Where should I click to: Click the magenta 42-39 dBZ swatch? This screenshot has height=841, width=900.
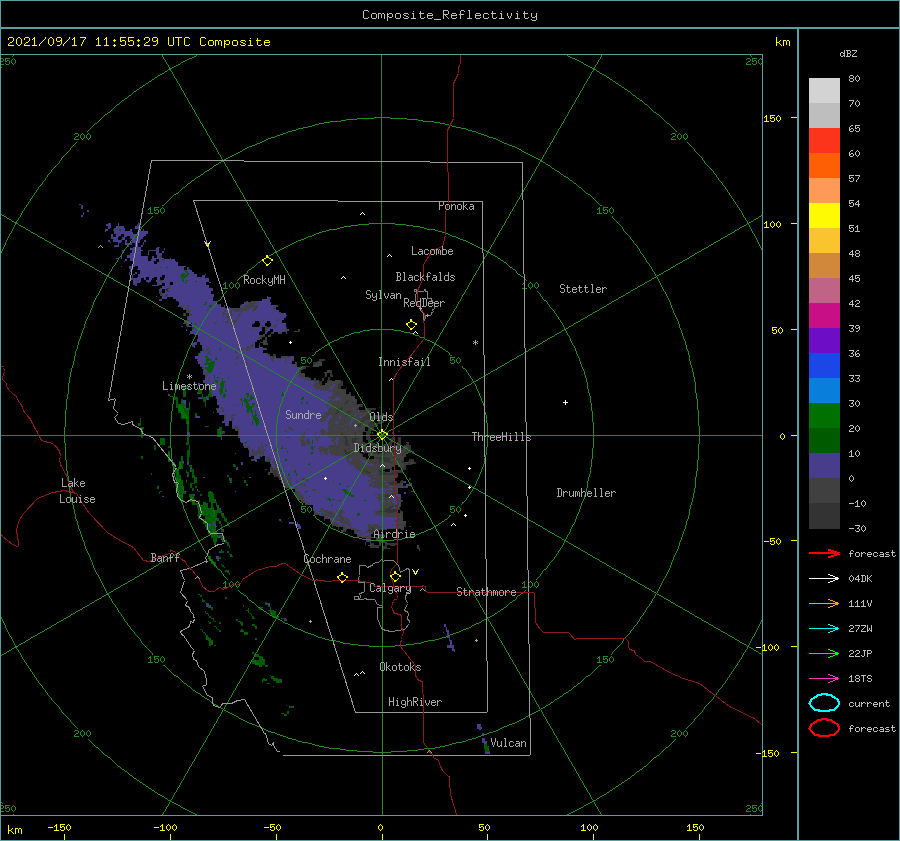(824, 315)
